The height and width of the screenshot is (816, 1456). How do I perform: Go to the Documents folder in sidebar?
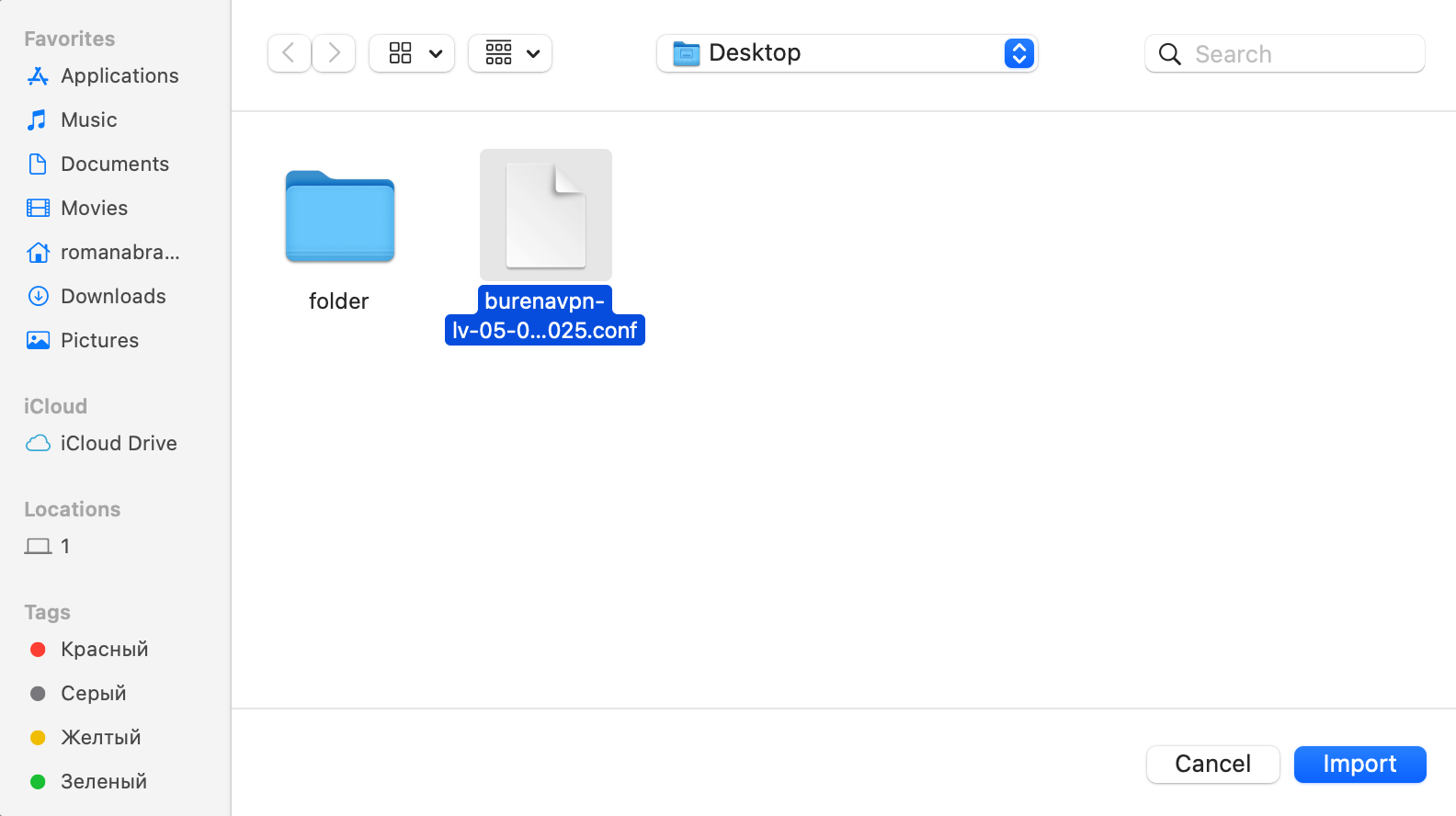[114, 164]
